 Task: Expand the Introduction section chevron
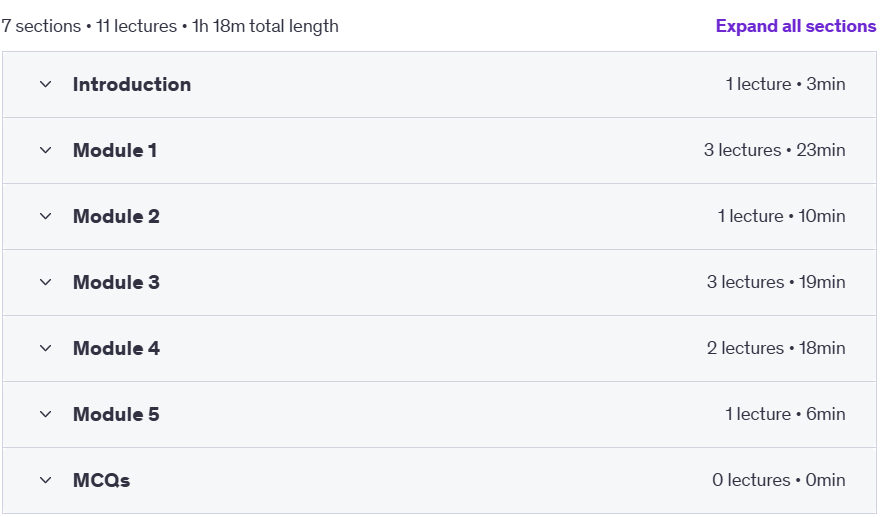[x=45, y=84]
